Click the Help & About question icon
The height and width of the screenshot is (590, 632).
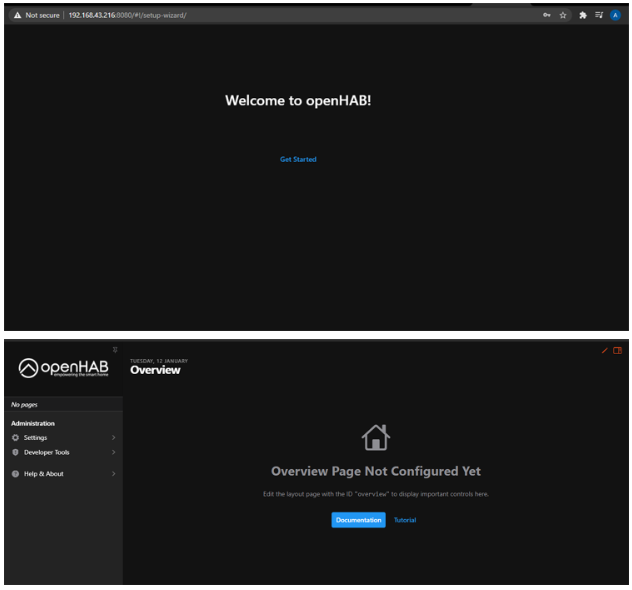(x=15, y=473)
